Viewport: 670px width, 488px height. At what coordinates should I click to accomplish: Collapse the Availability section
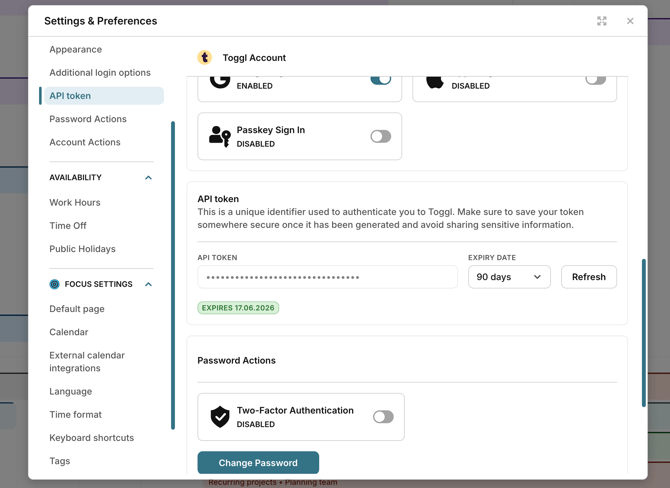[148, 178]
